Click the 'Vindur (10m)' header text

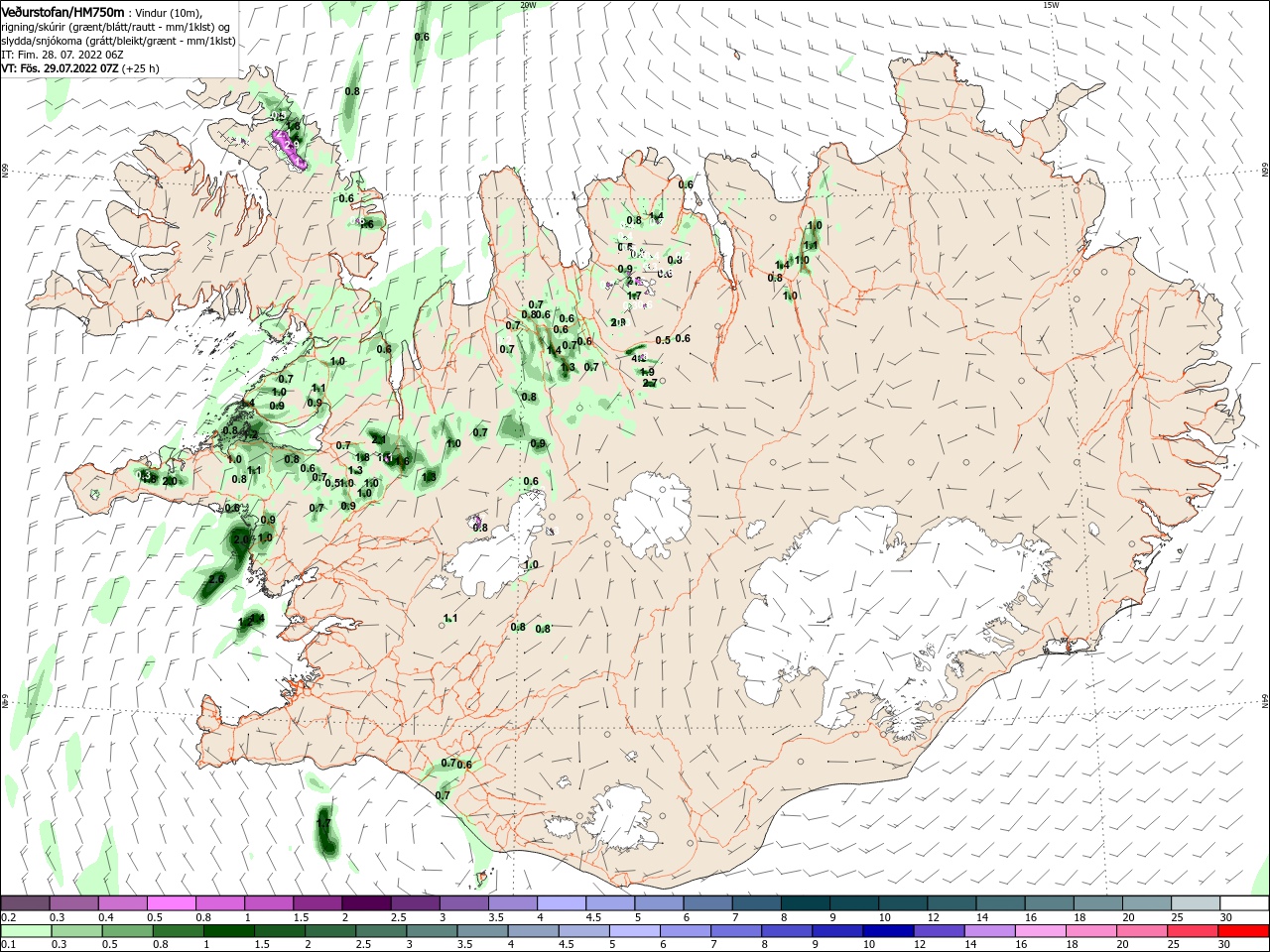pos(168,13)
